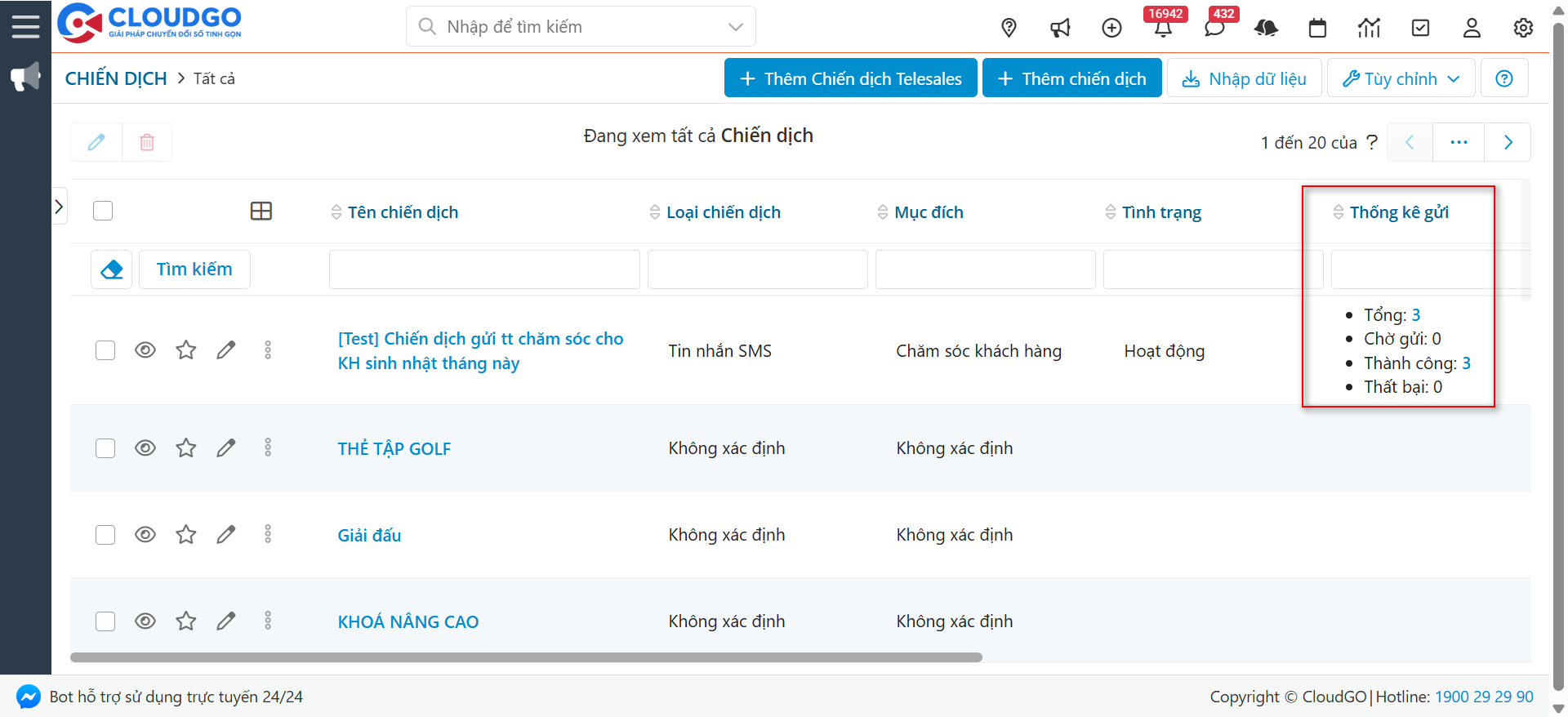The height and width of the screenshot is (717, 1568).
Task: Open the reports chart icon
Action: (x=1369, y=28)
